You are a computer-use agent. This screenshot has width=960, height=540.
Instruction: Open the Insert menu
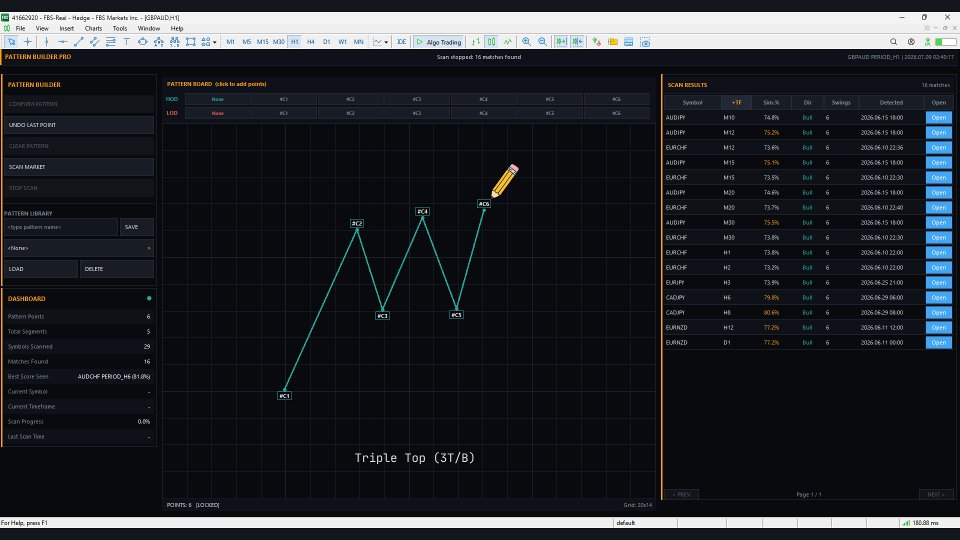coord(67,28)
